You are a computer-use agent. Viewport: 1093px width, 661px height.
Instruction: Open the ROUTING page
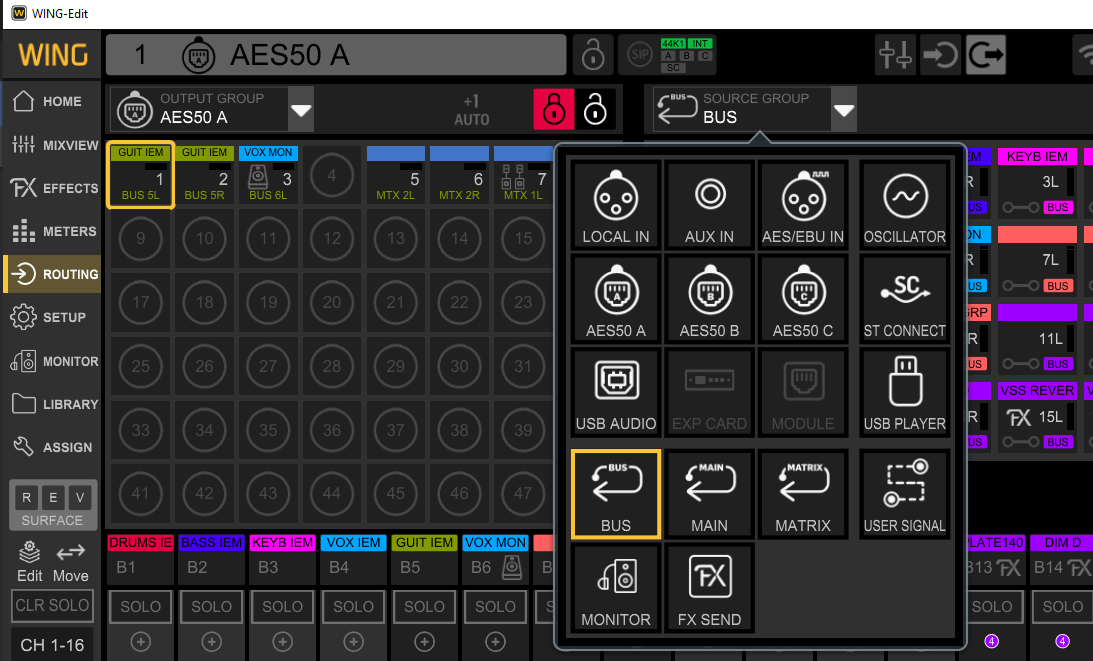click(x=52, y=274)
